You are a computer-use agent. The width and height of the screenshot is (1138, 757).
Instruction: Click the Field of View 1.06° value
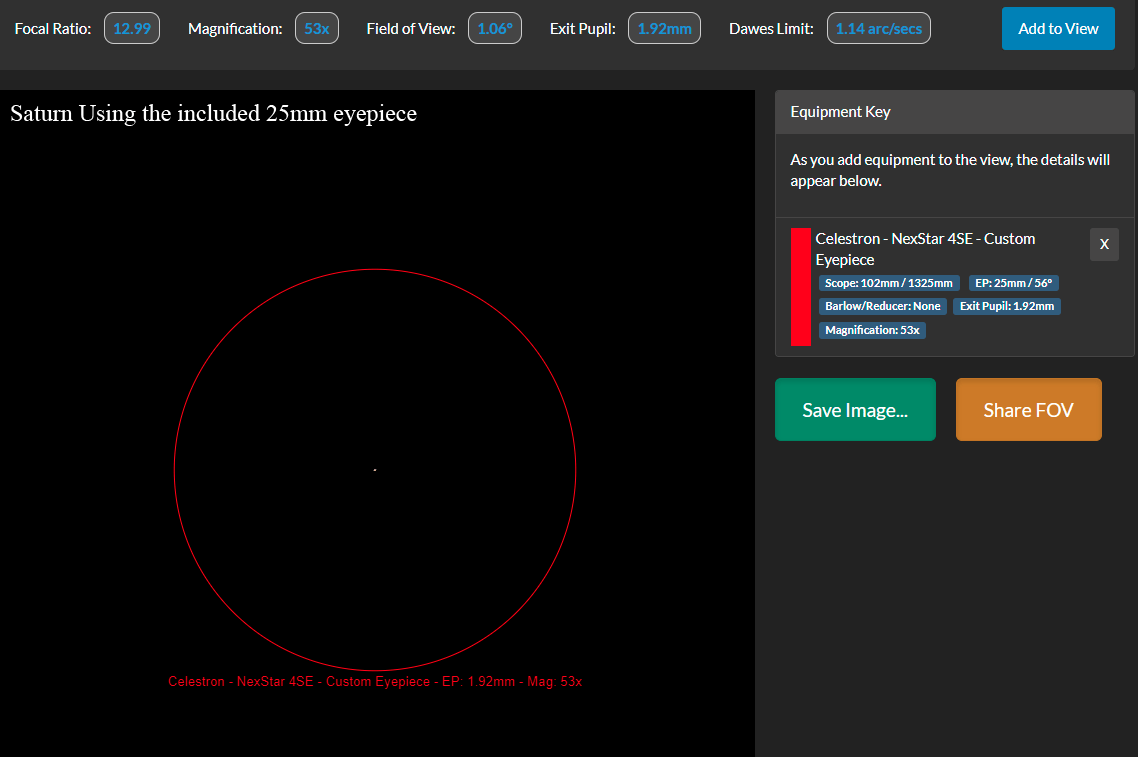click(495, 29)
